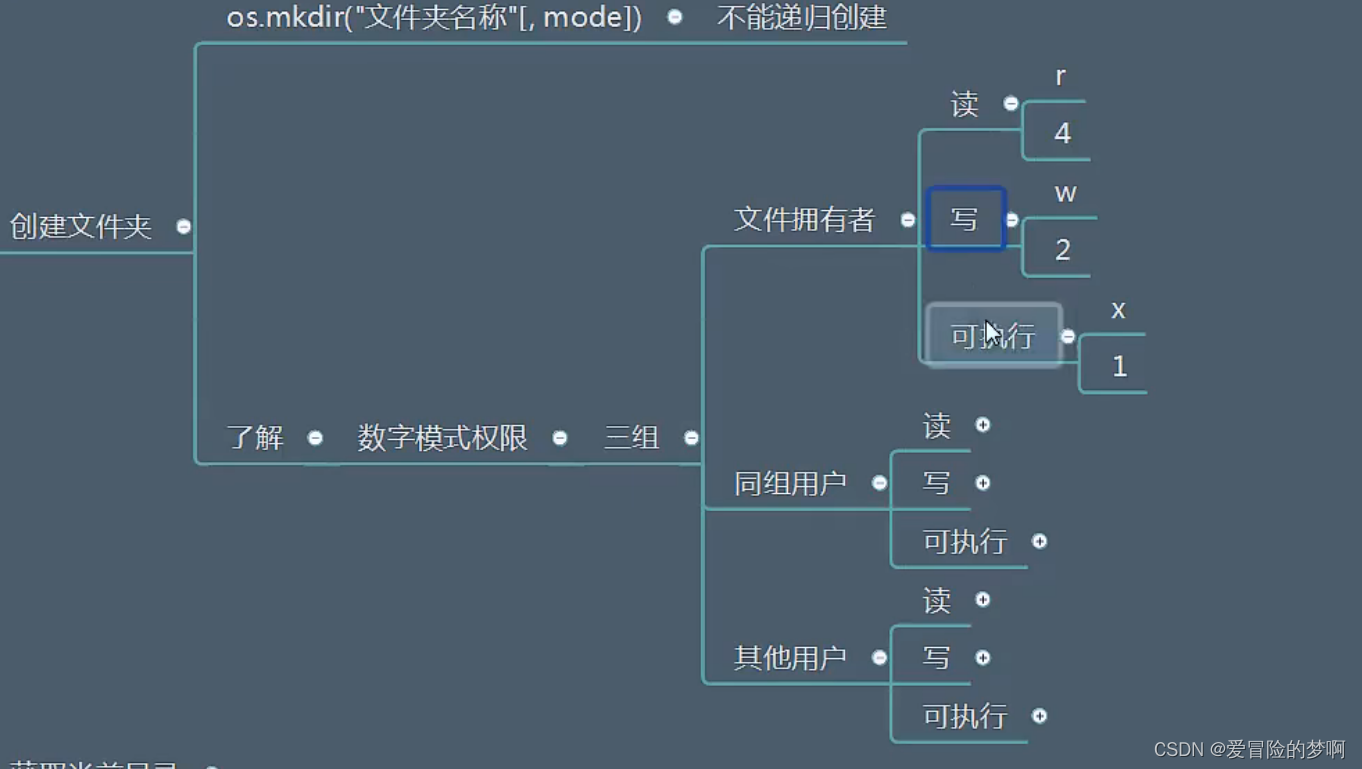Image resolution: width=1362 pixels, height=769 pixels.
Task: Select 可执行 node under 同组用户
Action: [965, 542]
